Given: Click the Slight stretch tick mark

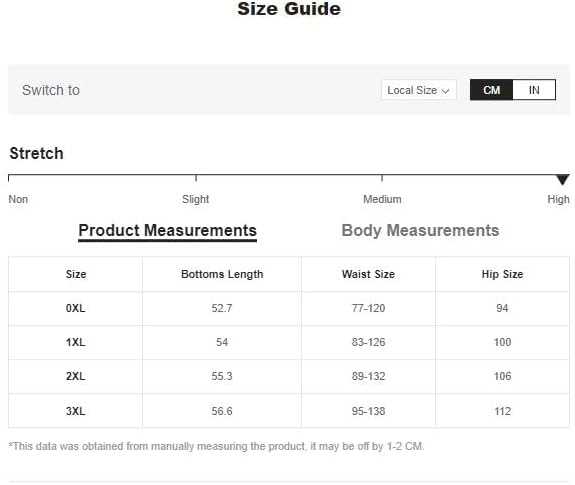Looking at the screenshot, I should tap(196, 178).
